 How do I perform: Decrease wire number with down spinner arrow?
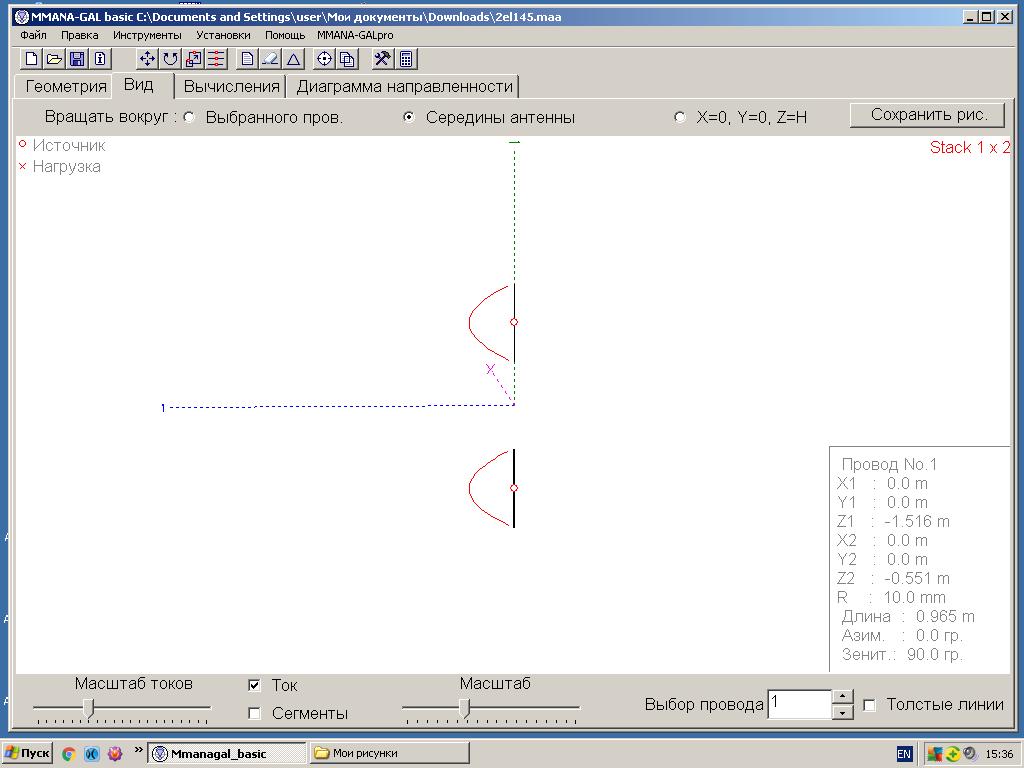pyautogui.click(x=843, y=711)
